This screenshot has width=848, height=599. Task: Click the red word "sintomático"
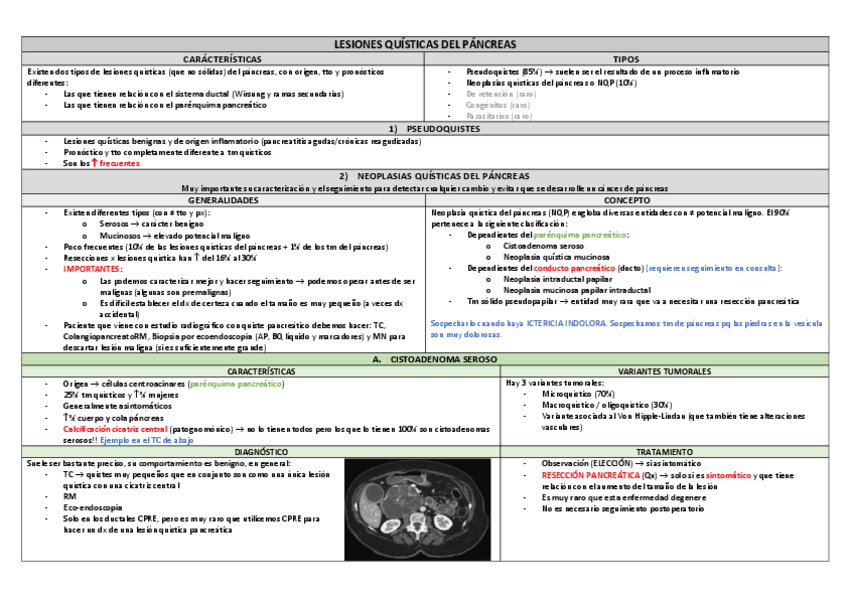click(x=728, y=475)
